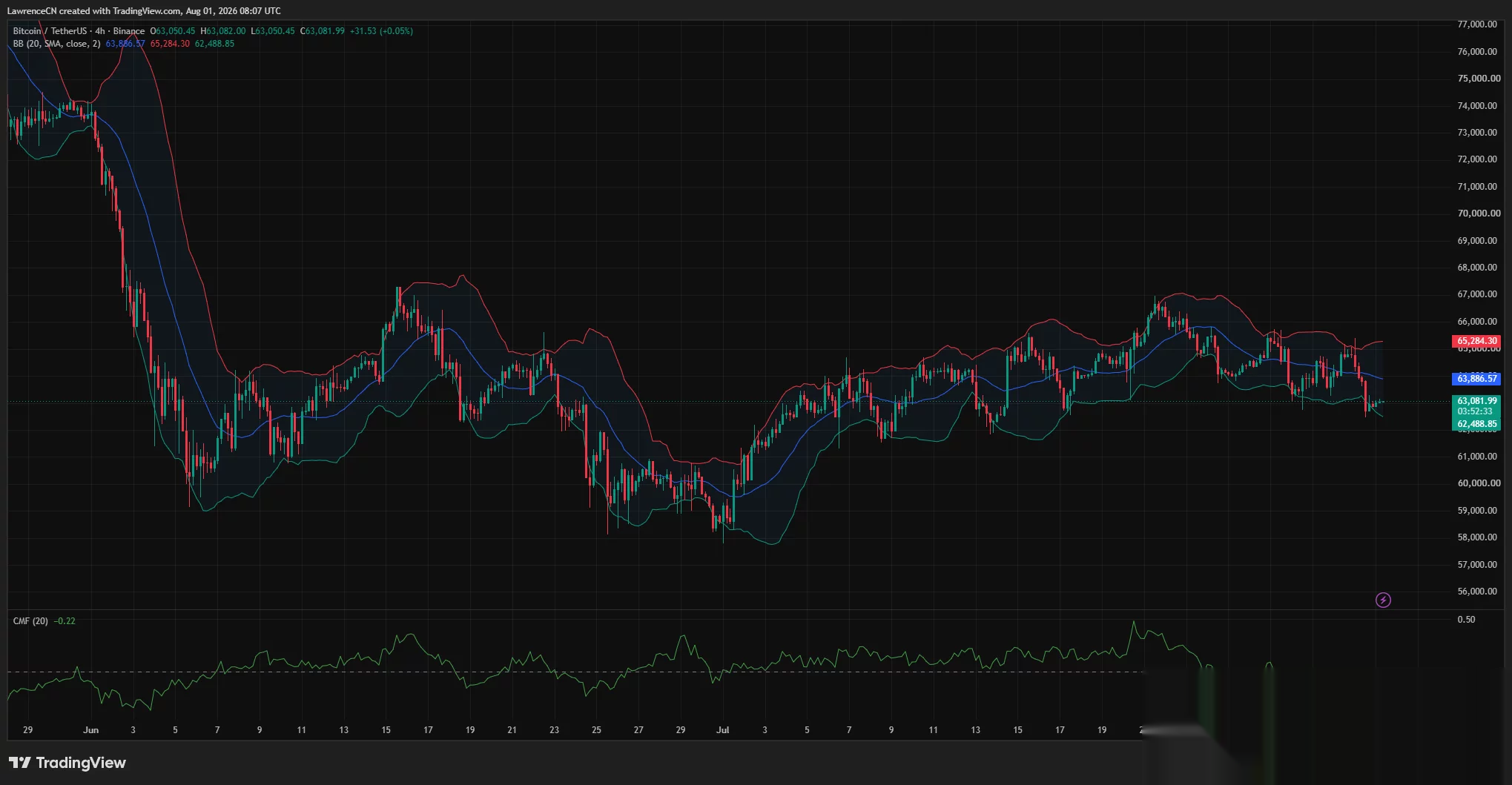Click the 23 date label on the time axis

(554, 730)
